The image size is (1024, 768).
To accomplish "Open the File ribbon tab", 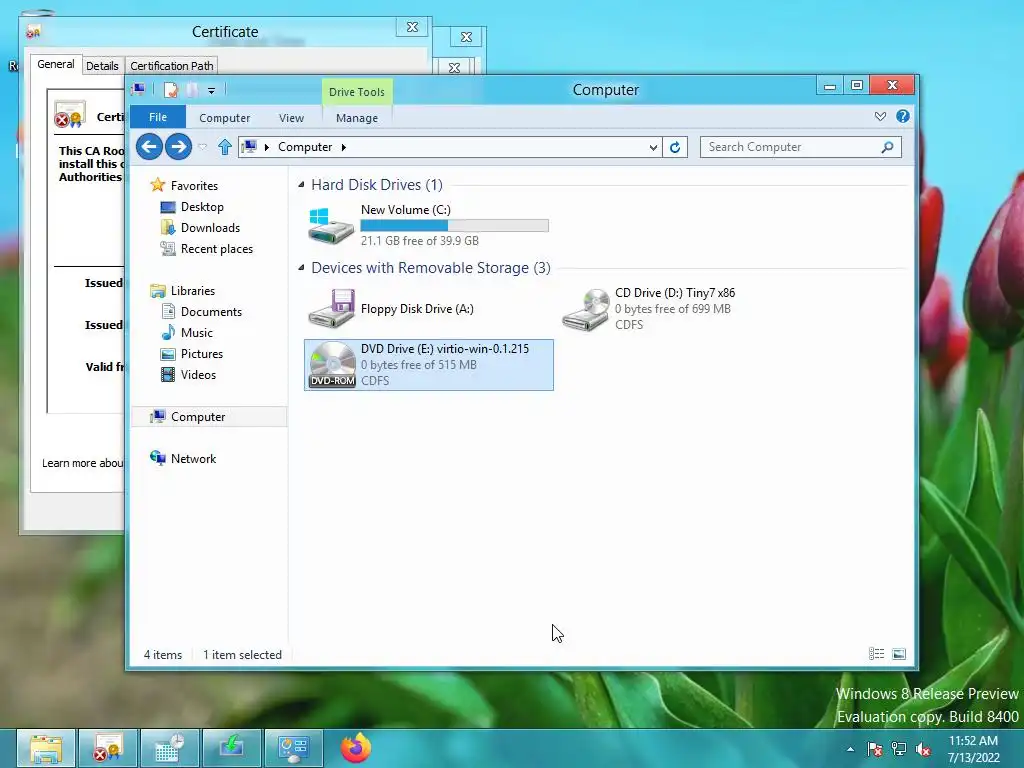I will coord(158,117).
